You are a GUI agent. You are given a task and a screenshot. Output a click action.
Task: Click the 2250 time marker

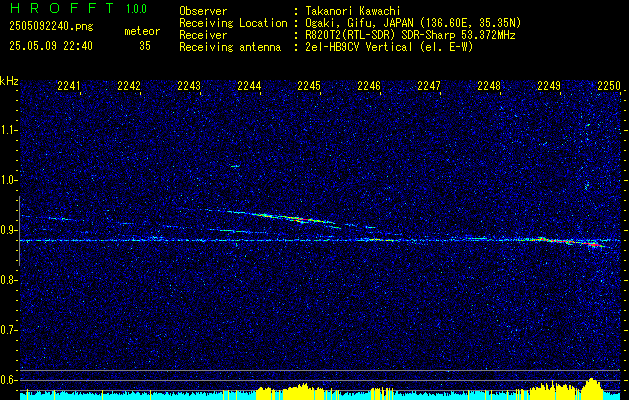pyautogui.click(x=609, y=86)
